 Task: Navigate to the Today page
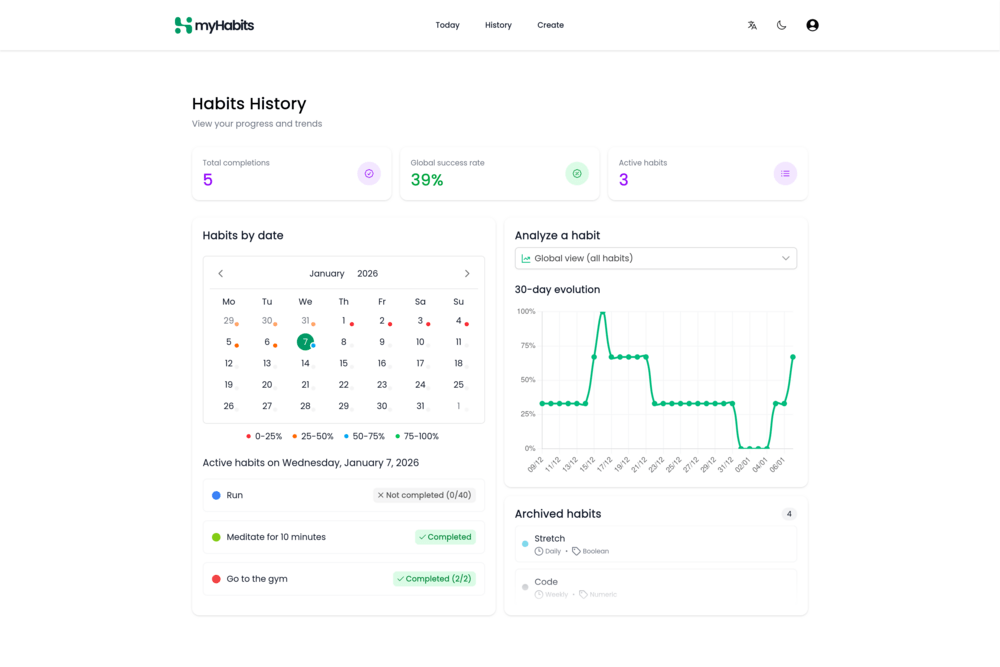(x=447, y=25)
